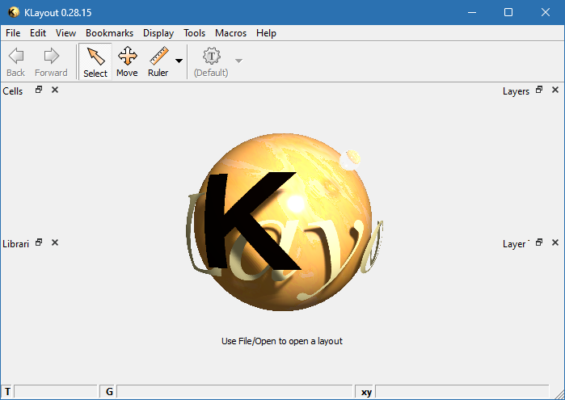Open the View menu

[66, 33]
